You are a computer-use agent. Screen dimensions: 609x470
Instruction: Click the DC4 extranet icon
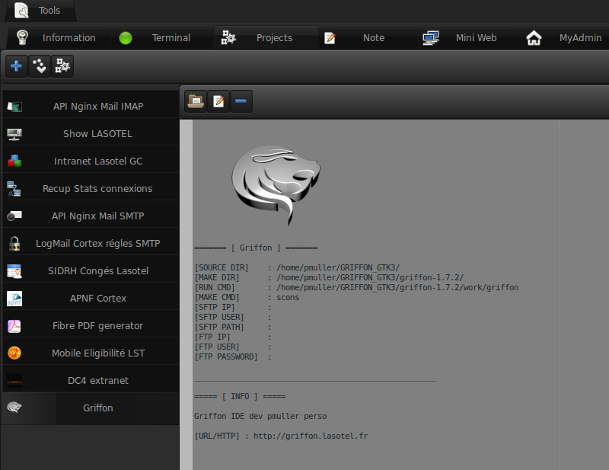click(14, 381)
